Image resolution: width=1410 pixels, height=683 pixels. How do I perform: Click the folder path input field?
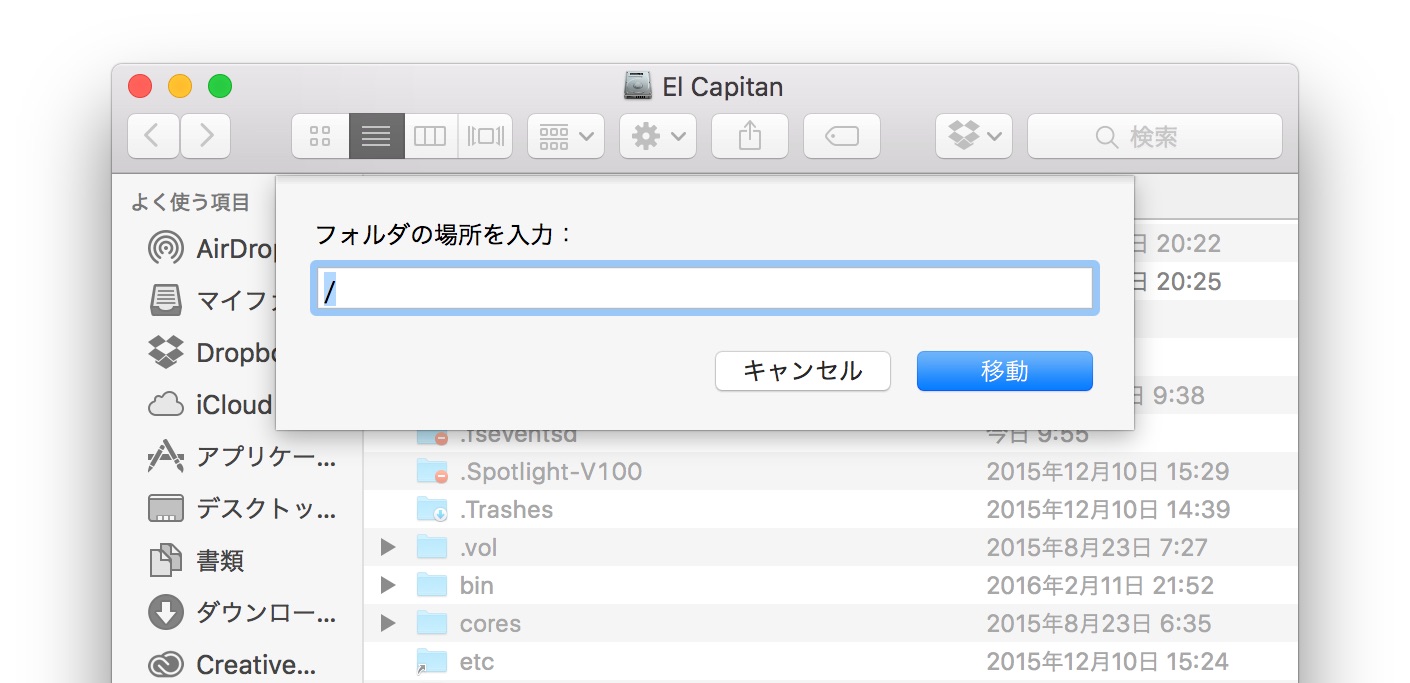click(x=705, y=289)
